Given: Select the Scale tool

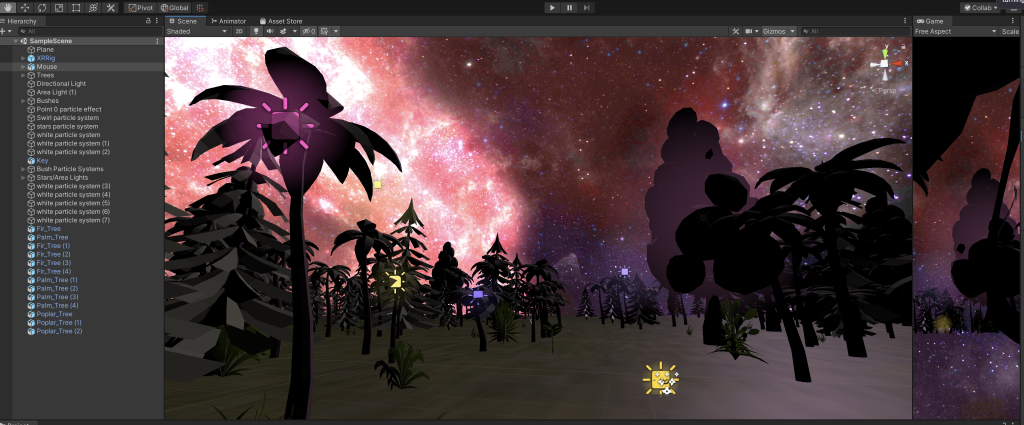Looking at the screenshot, I should point(59,7).
